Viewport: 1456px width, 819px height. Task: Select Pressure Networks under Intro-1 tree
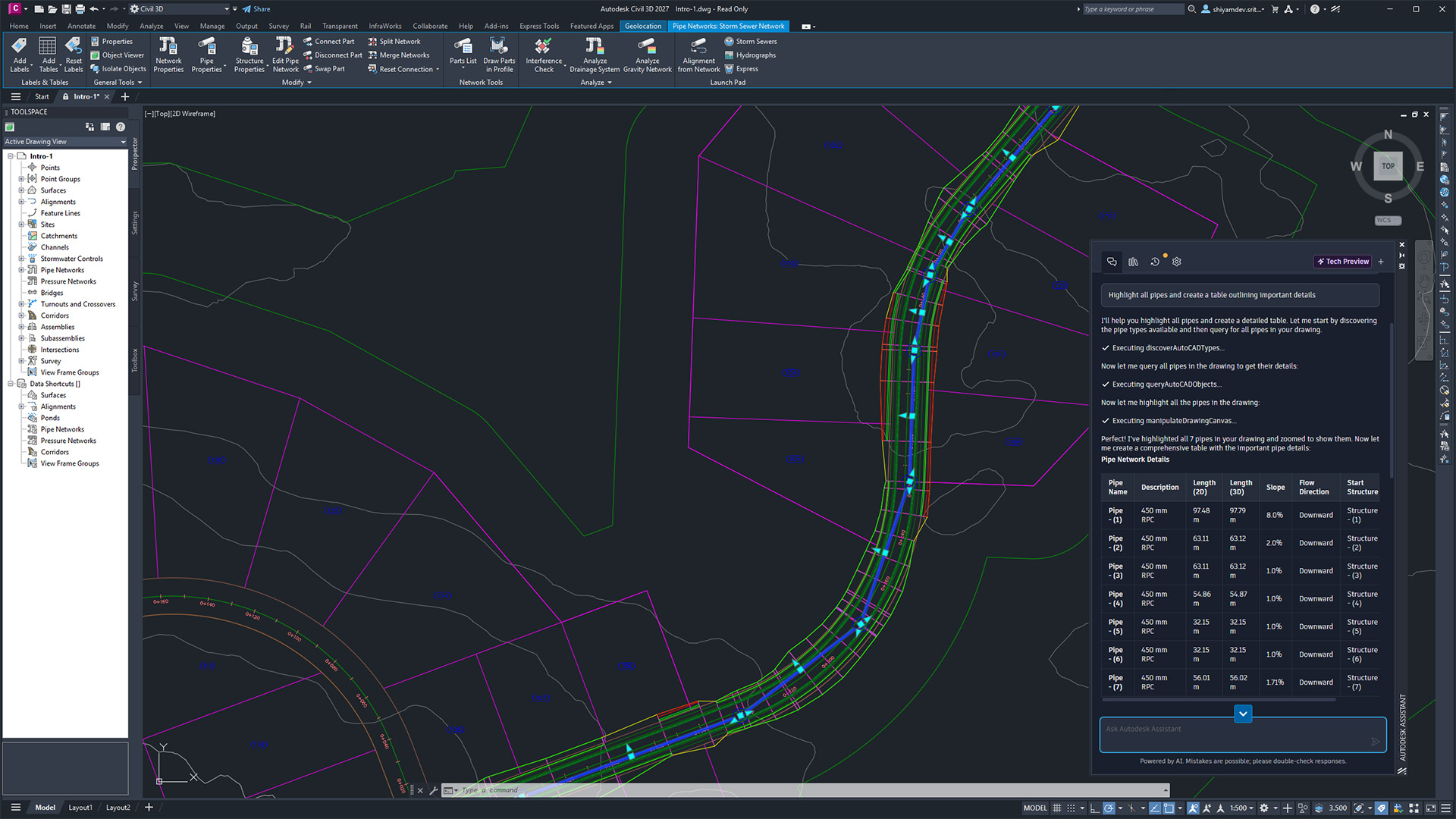pos(68,281)
